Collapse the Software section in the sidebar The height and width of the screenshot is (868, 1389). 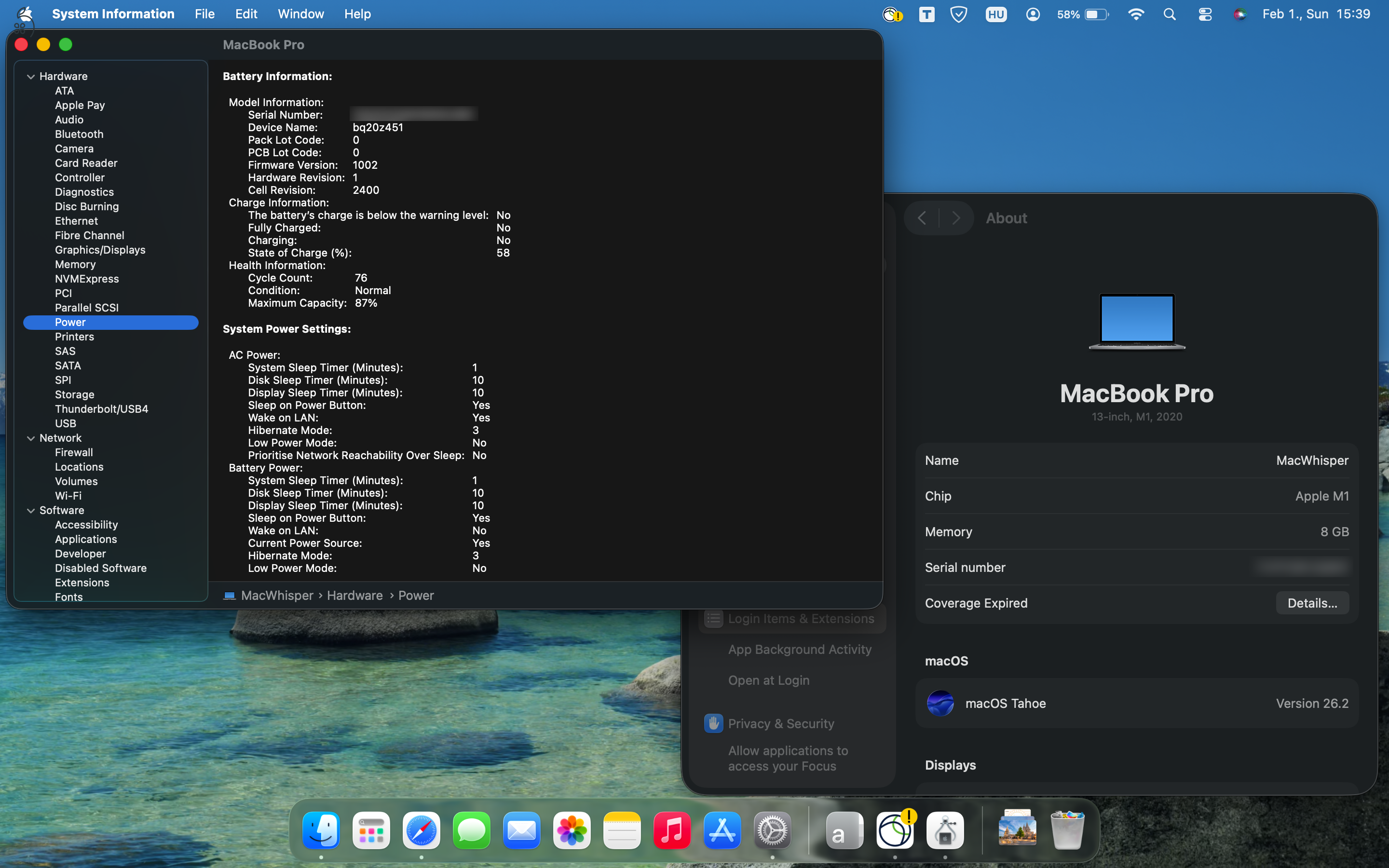[30, 510]
